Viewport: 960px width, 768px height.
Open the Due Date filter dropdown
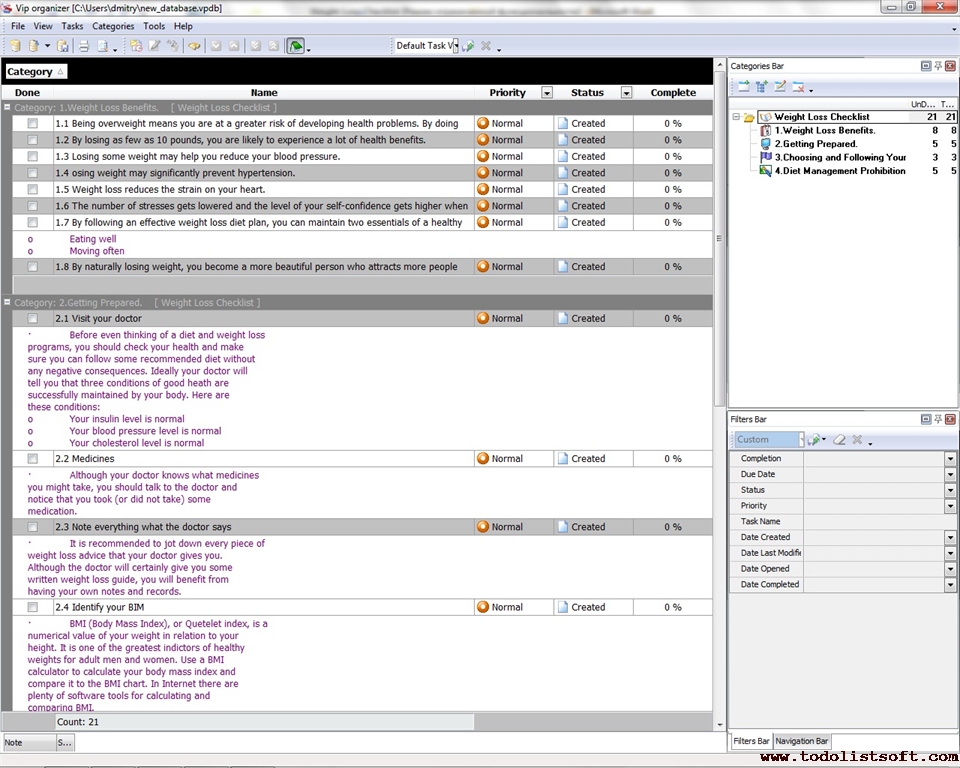pyautogui.click(x=950, y=474)
